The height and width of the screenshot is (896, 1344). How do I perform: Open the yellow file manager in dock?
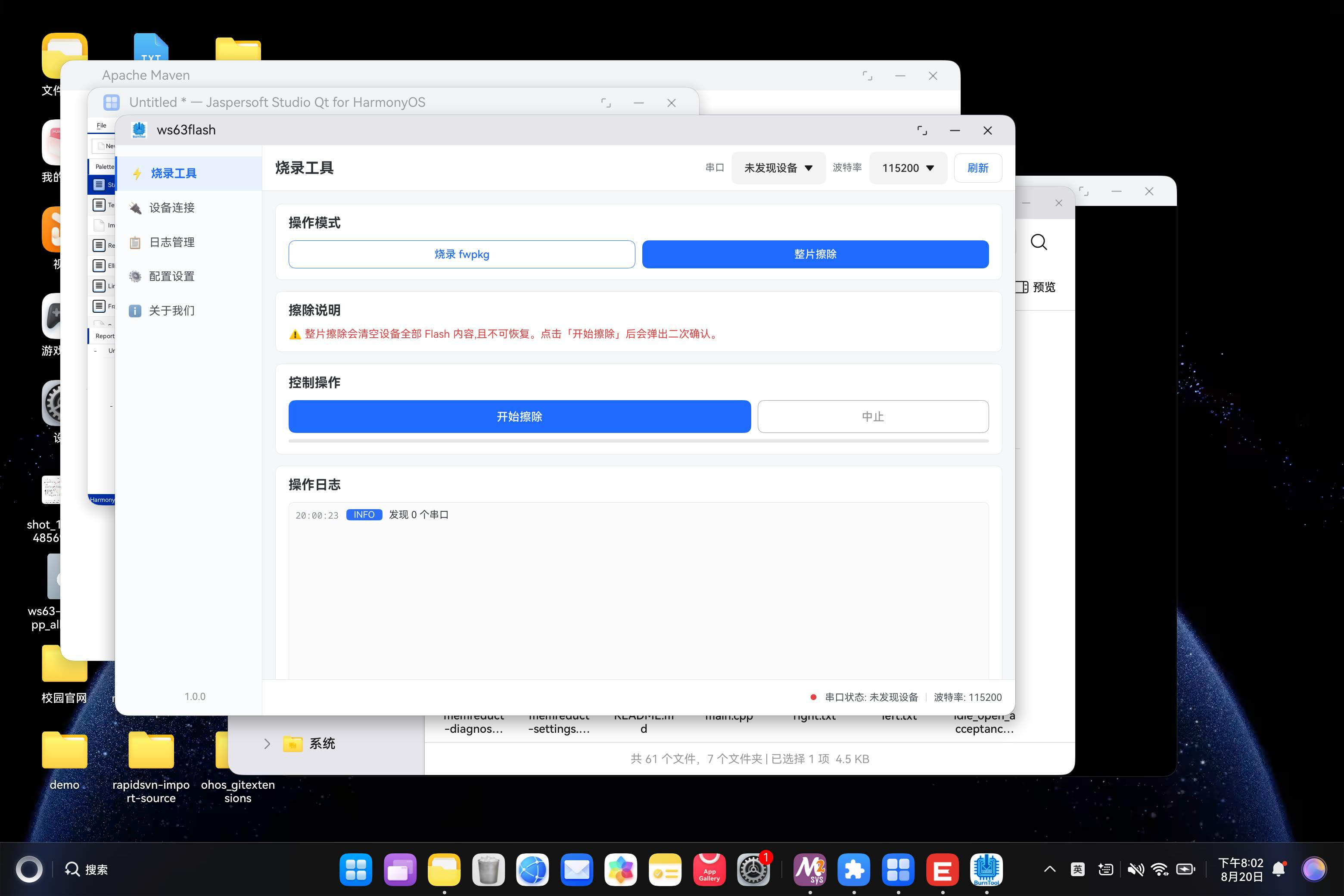[444, 870]
